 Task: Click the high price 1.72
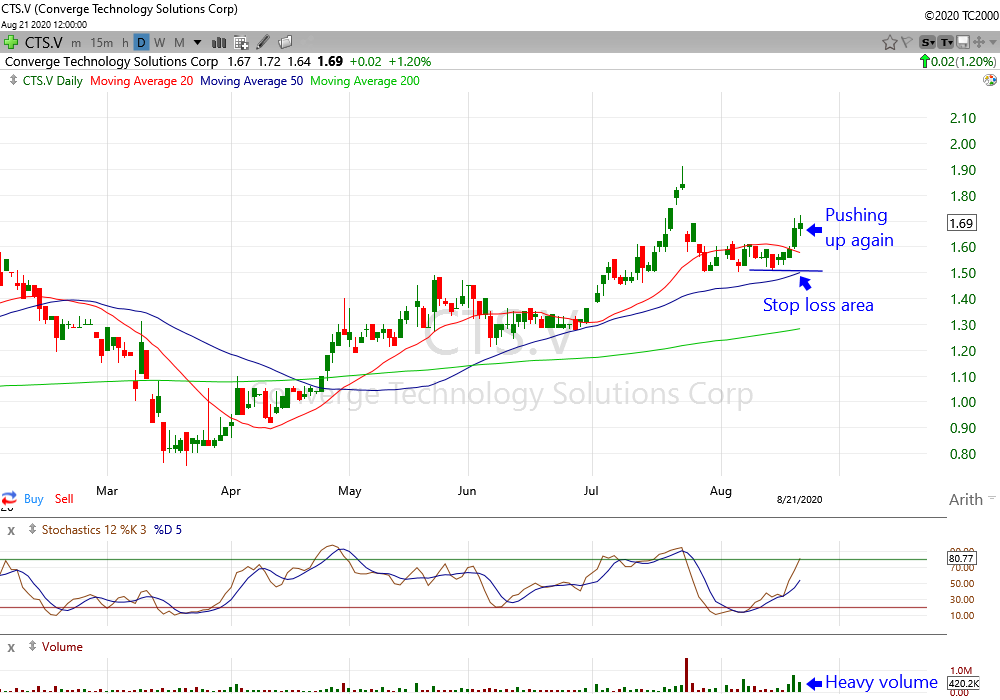pyautogui.click(x=269, y=62)
